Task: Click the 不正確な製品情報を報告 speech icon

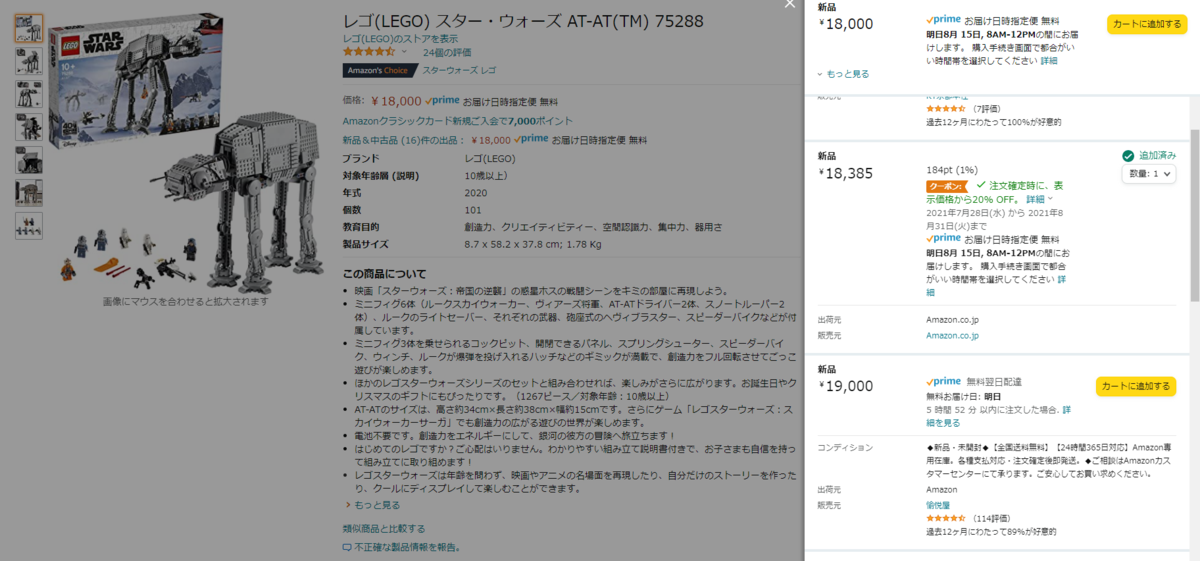Action: coord(347,547)
